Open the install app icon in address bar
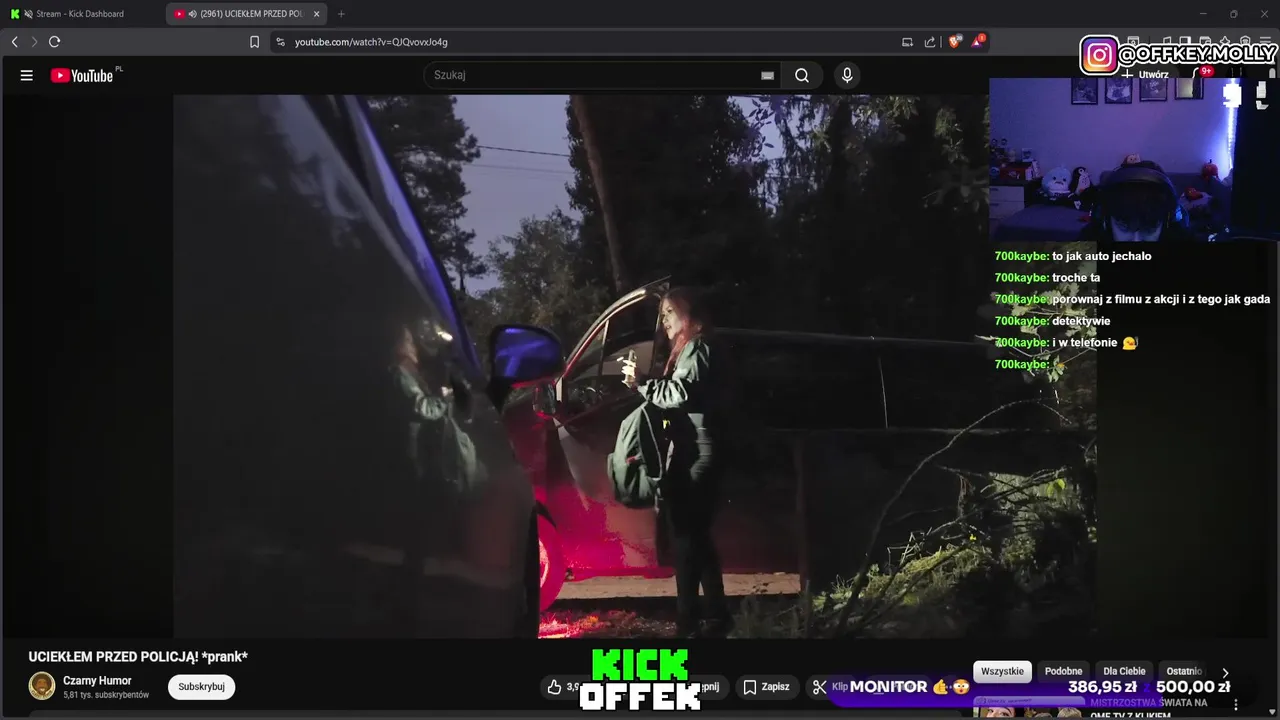 [x=907, y=42]
